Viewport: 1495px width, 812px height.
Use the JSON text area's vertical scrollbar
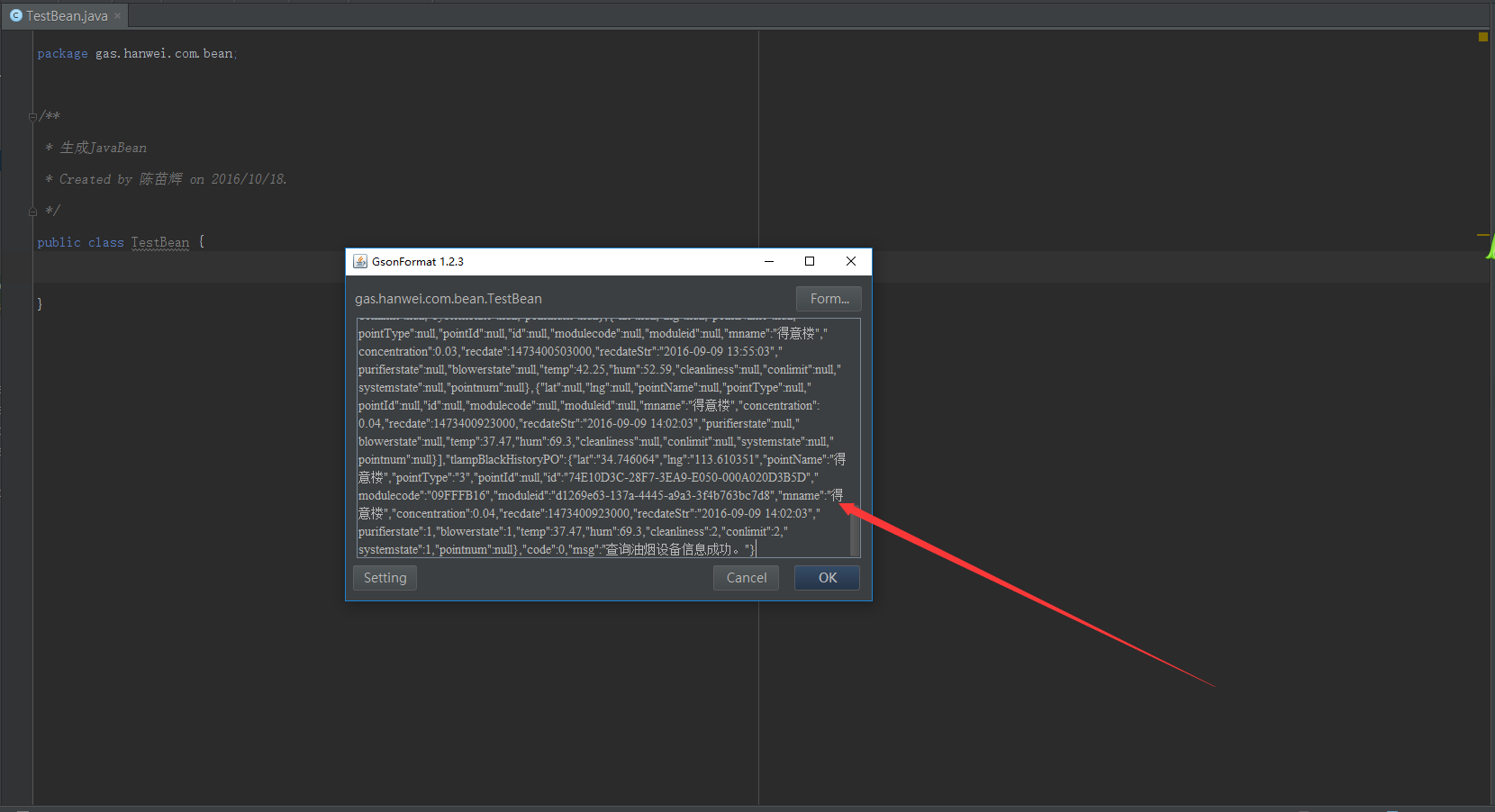[x=855, y=533]
